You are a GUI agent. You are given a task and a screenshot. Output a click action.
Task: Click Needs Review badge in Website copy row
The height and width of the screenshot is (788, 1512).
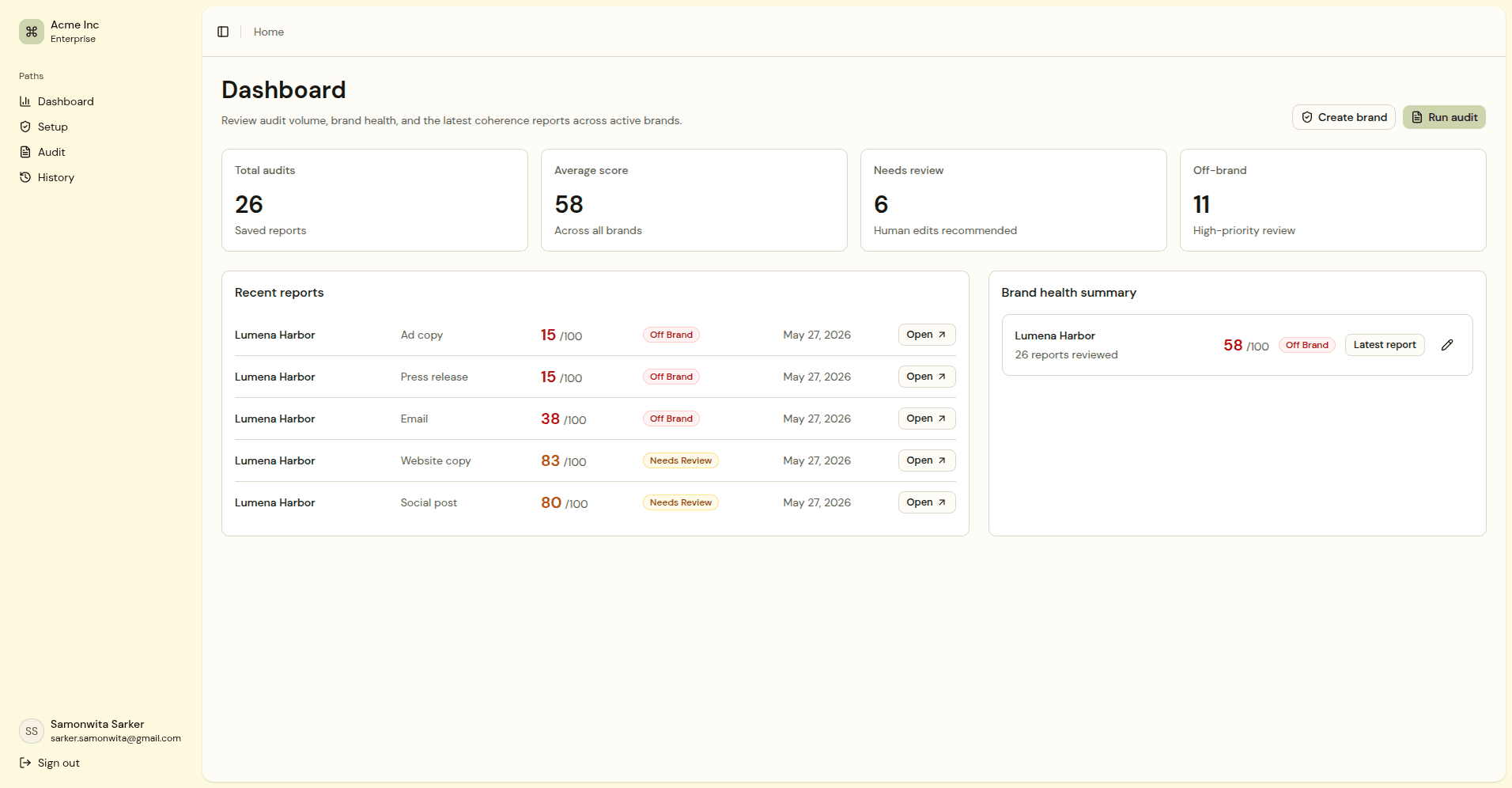coord(681,460)
